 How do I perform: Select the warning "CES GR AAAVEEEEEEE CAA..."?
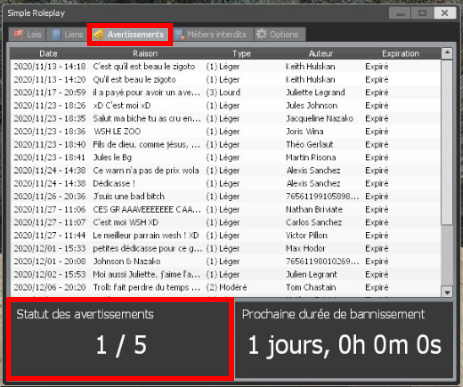225,209
